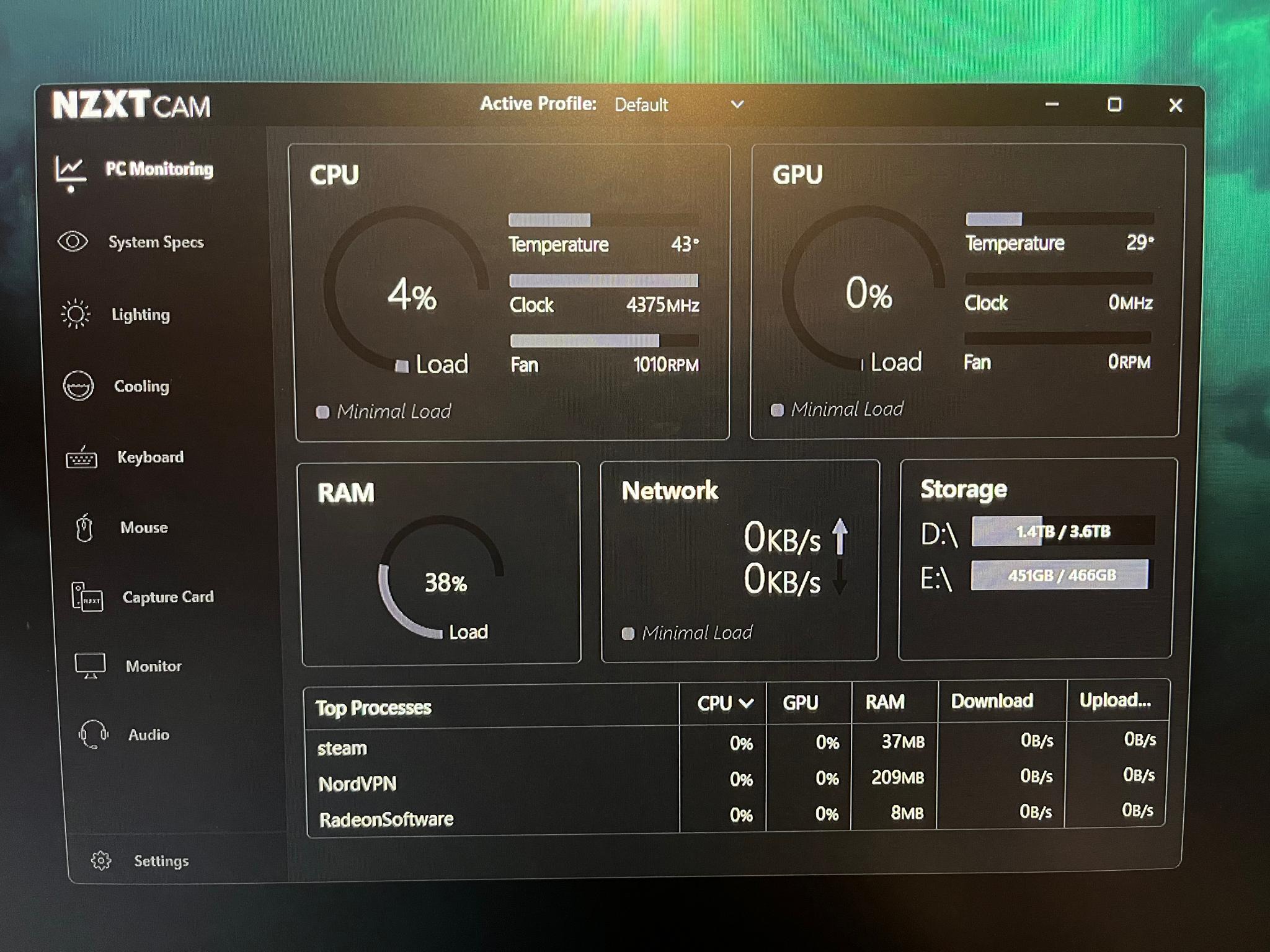Click the Network card title
This screenshot has height=952, width=1270.
point(670,490)
